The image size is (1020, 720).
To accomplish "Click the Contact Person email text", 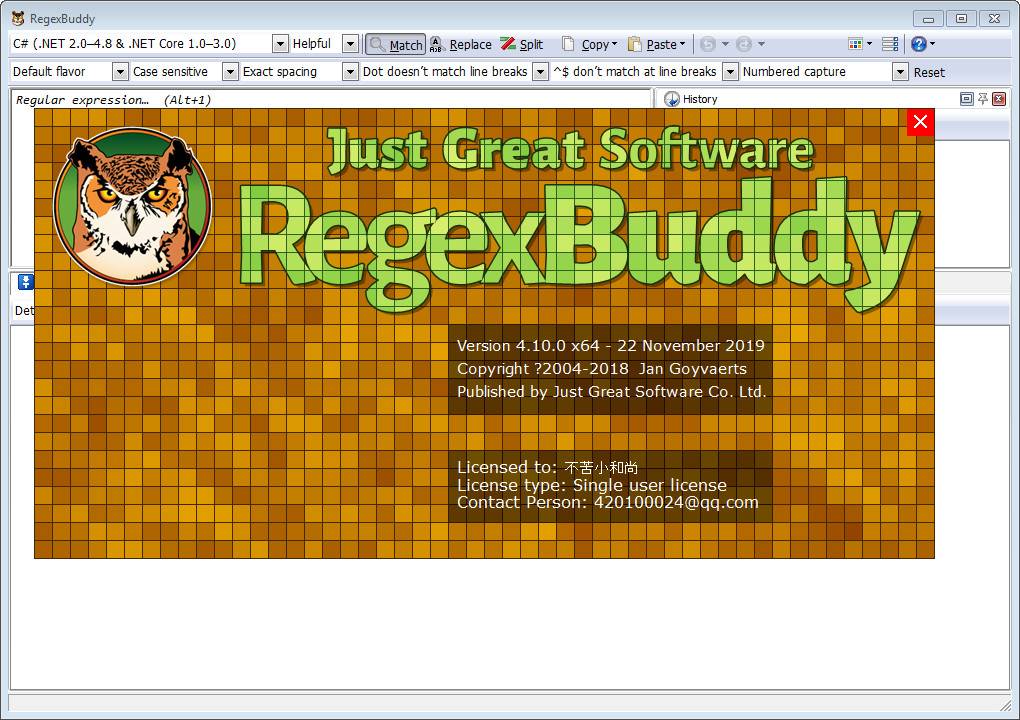I will click(x=608, y=502).
